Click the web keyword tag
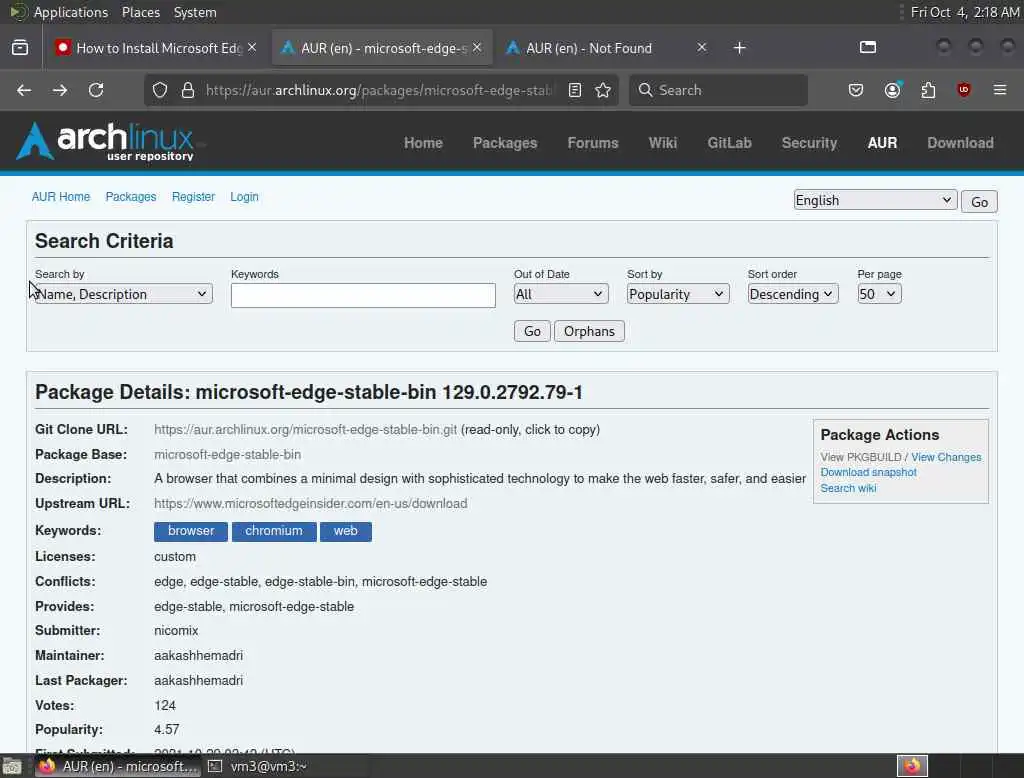Screen dimensions: 1024x778 click(345, 531)
